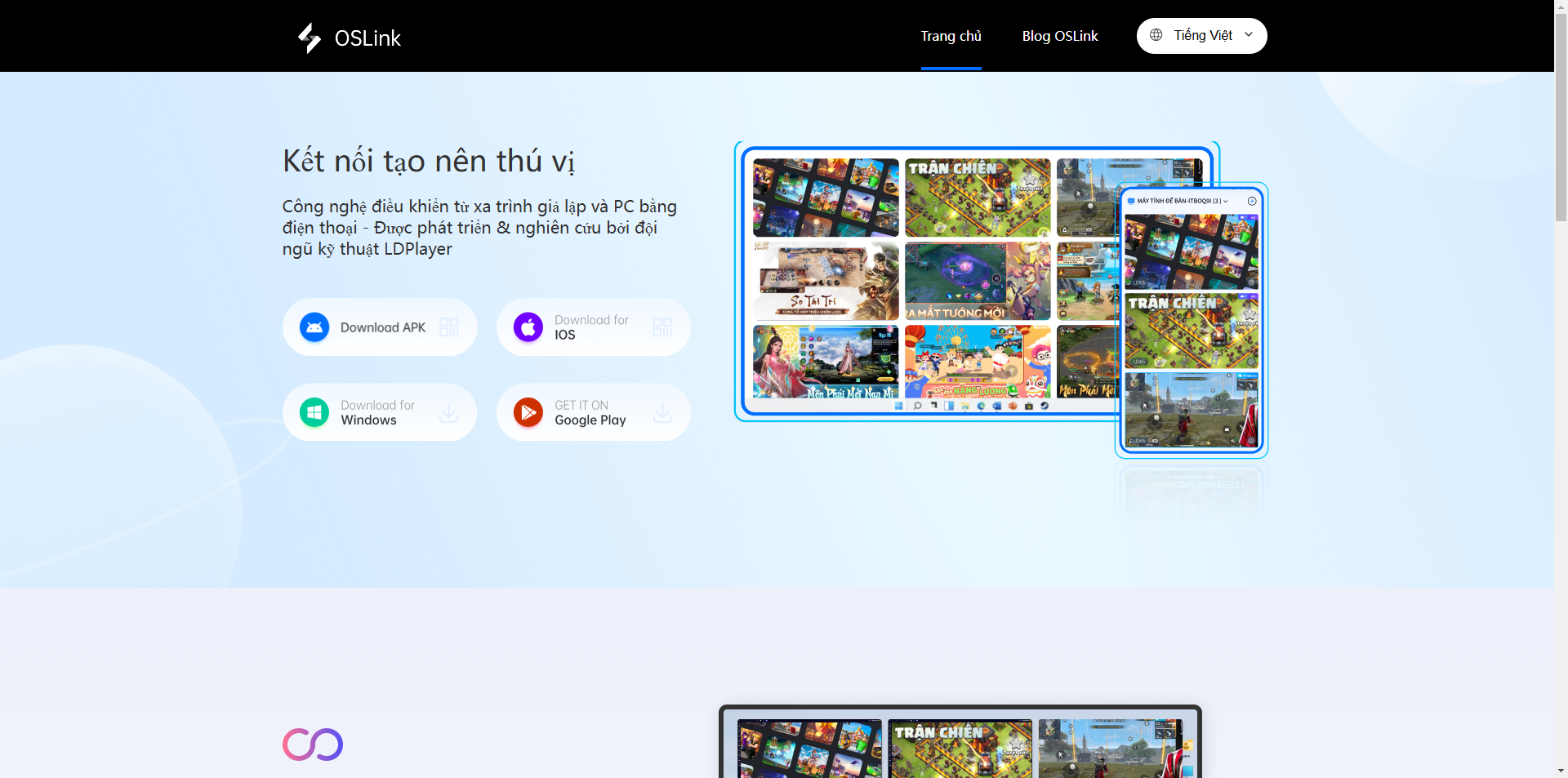Click the green Windows logo icon
Viewport: 1568px width, 778px height.
(x=314, y=412)
